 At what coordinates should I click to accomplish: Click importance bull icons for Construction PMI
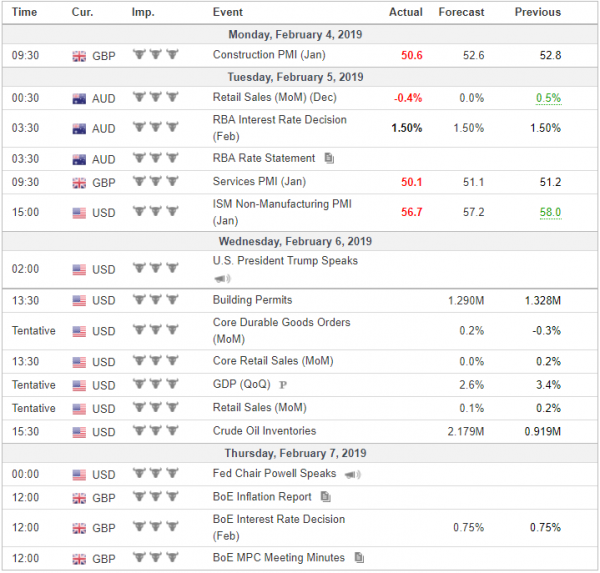[156, 54]
